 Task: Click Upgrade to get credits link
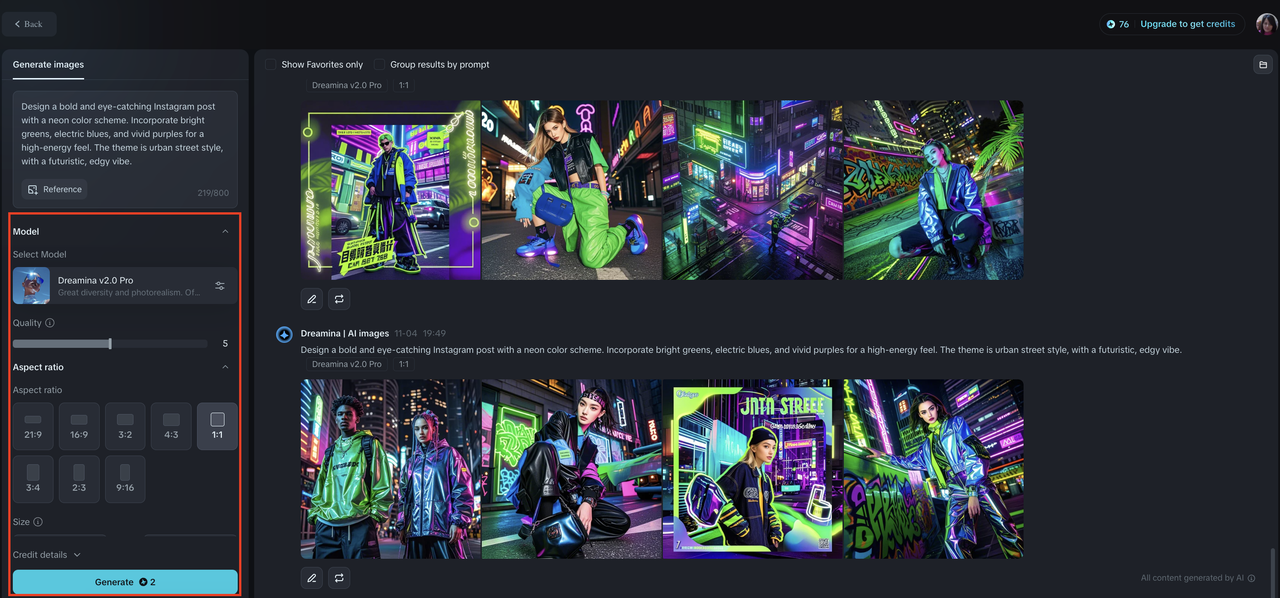[1187, 24]
